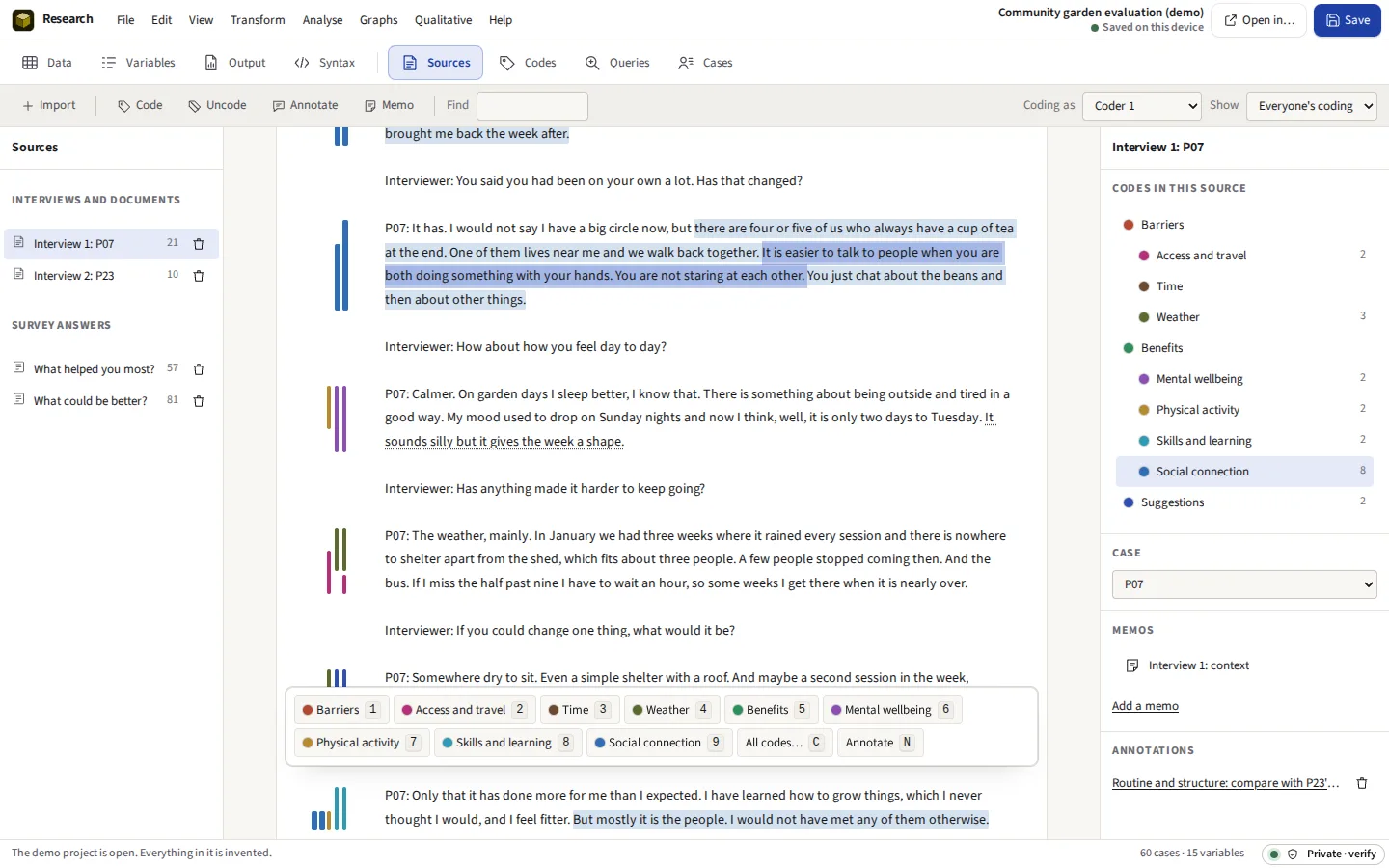This screenshot has width=1389, height=868.
Task: Open the Qualitative menu
Action: 443,20
